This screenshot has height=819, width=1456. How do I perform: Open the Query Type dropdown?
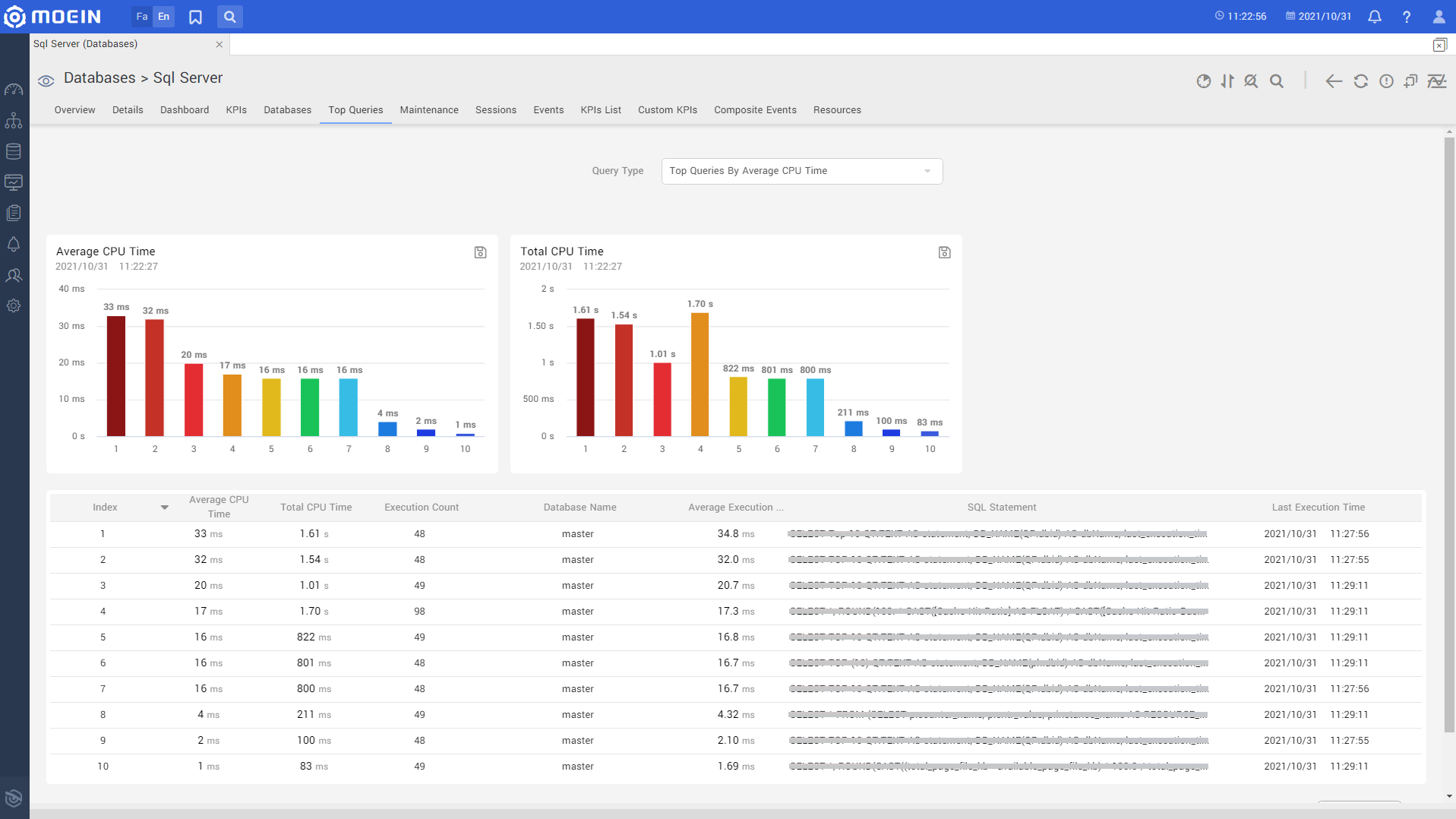(802, 171)
